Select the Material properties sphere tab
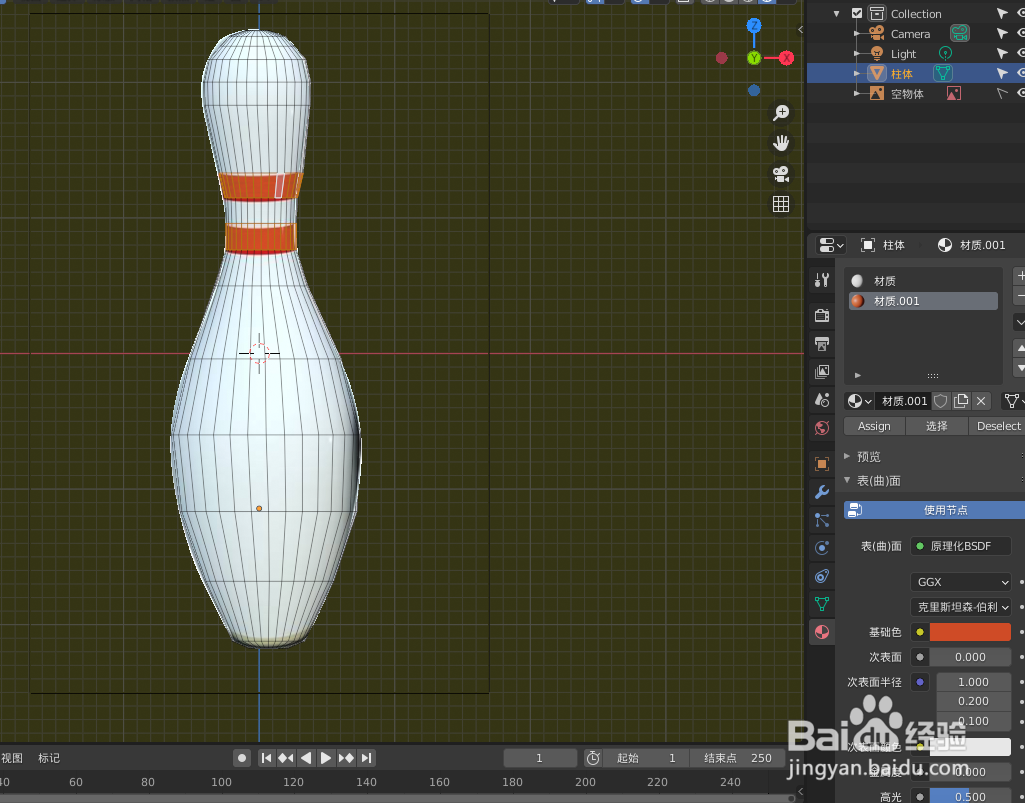The image size is (1025, 803). [821, 631]
